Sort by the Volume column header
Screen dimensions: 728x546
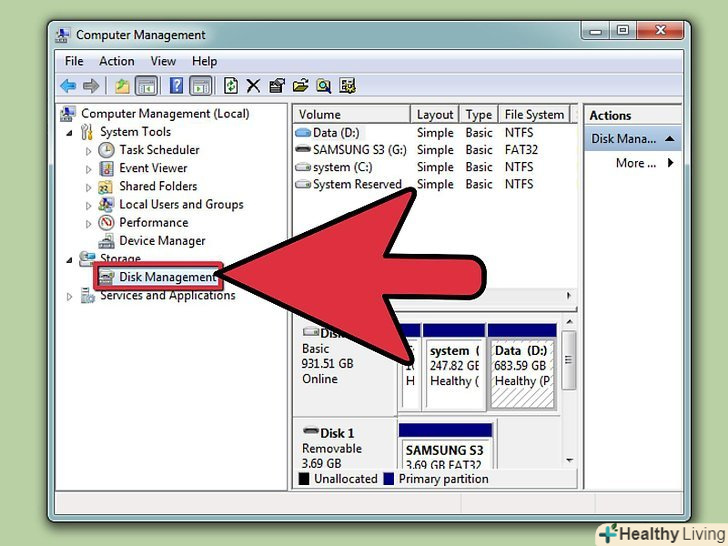coord(351,114)
